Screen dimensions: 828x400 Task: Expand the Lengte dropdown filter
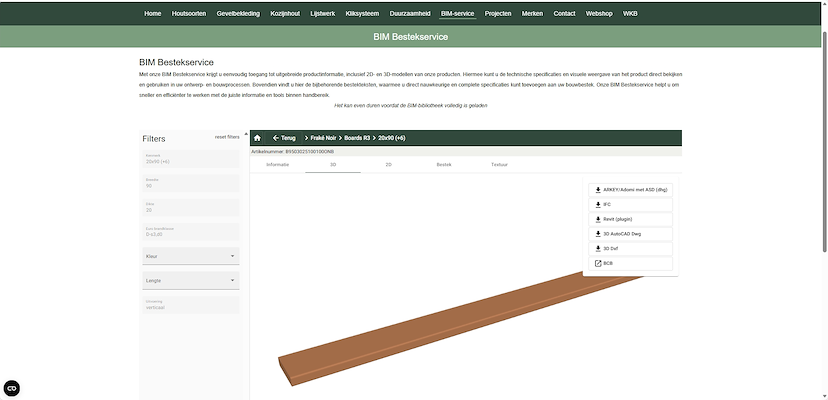(x=191, y=280)
